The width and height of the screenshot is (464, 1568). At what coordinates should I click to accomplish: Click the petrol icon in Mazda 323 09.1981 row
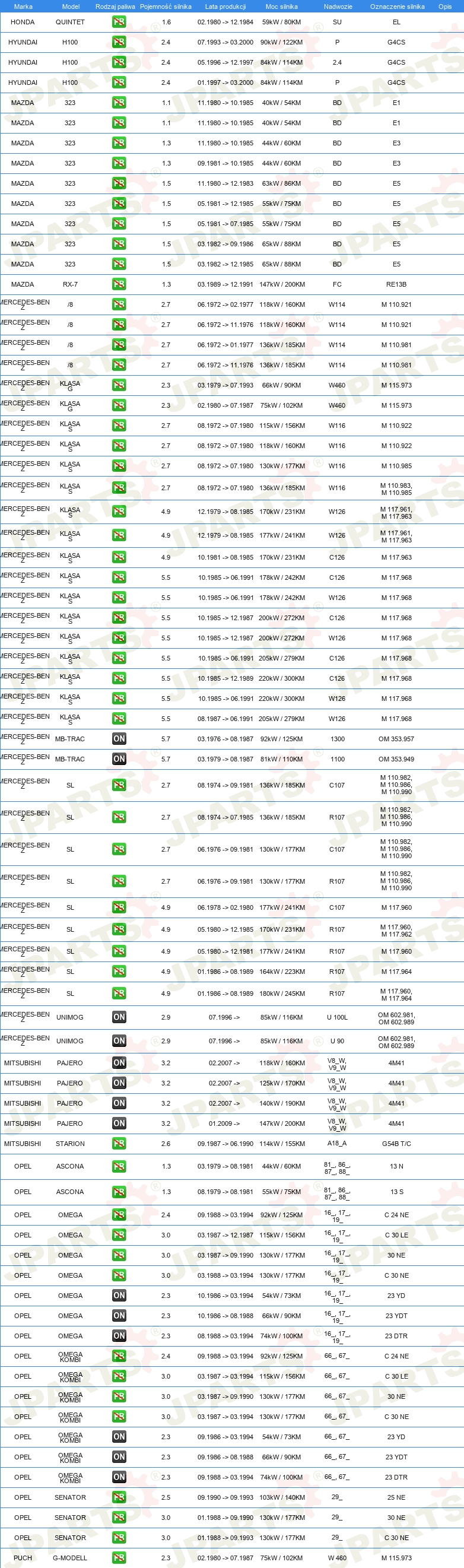point(119,163)
